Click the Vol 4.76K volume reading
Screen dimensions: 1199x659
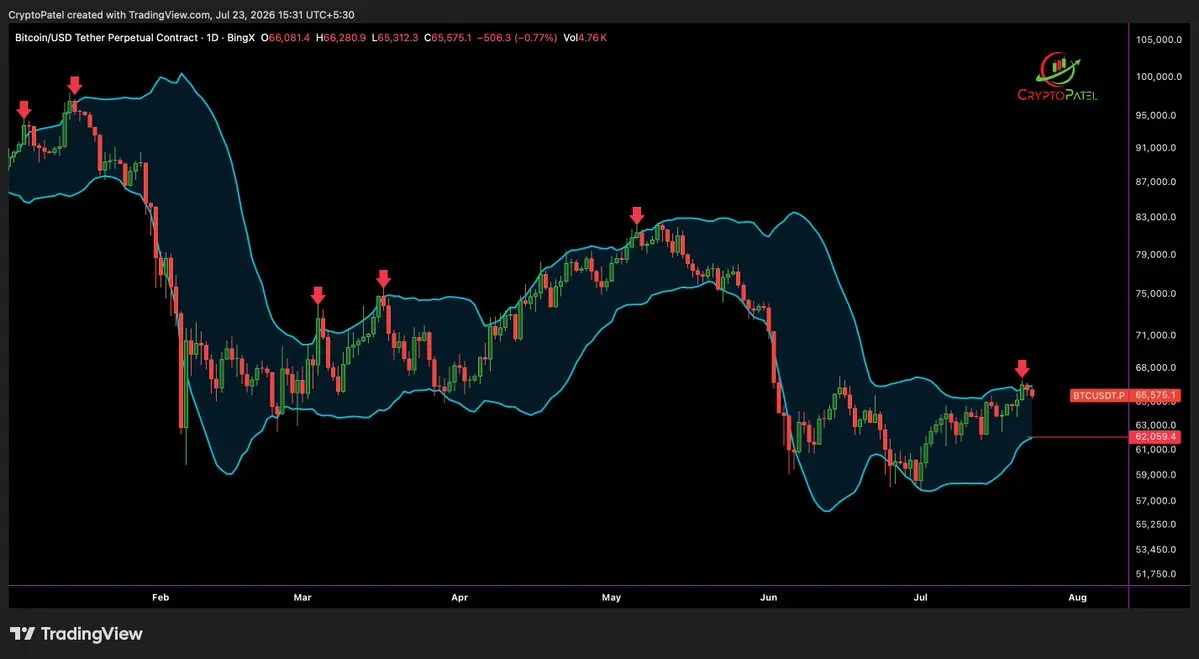point(585,37)
